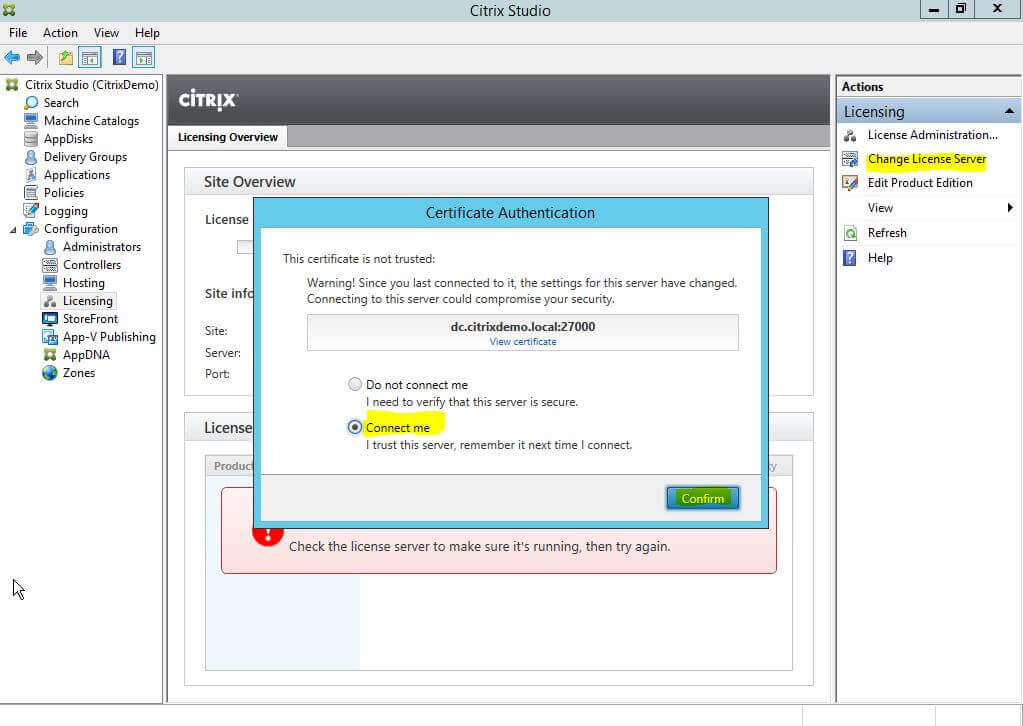Toggle the Show/Hide Console Tree toolbar icon
The image size is (1023, 726).
[x=90, y=57]
